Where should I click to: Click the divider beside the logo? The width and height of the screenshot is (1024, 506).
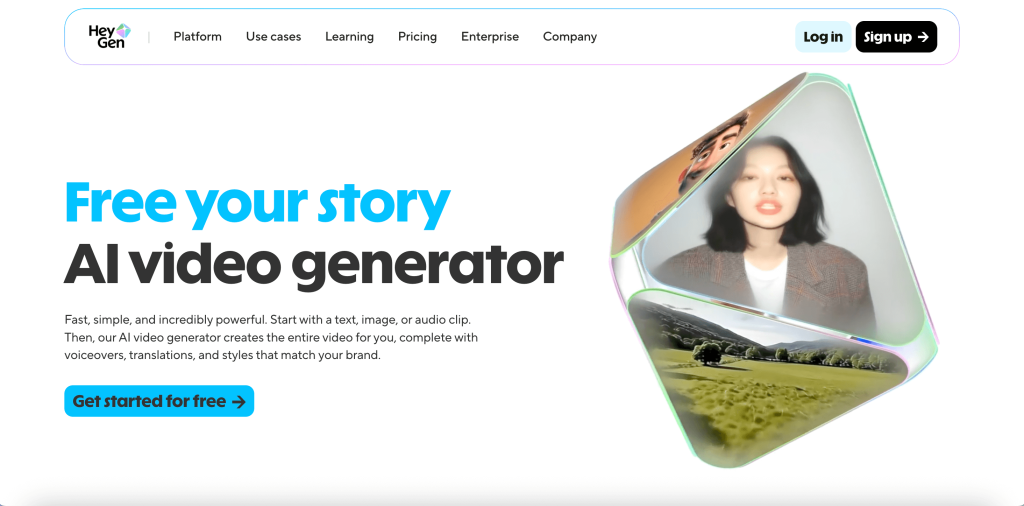tap(149, 37)
